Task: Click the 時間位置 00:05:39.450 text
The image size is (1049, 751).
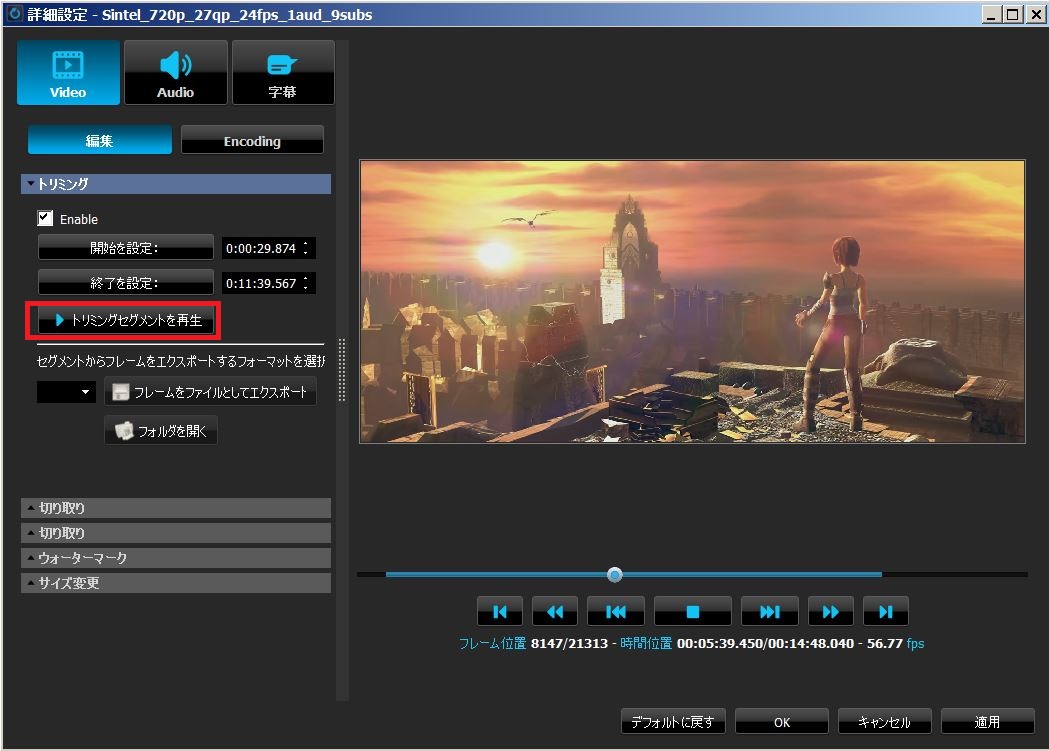Action: tap(692, 643)
